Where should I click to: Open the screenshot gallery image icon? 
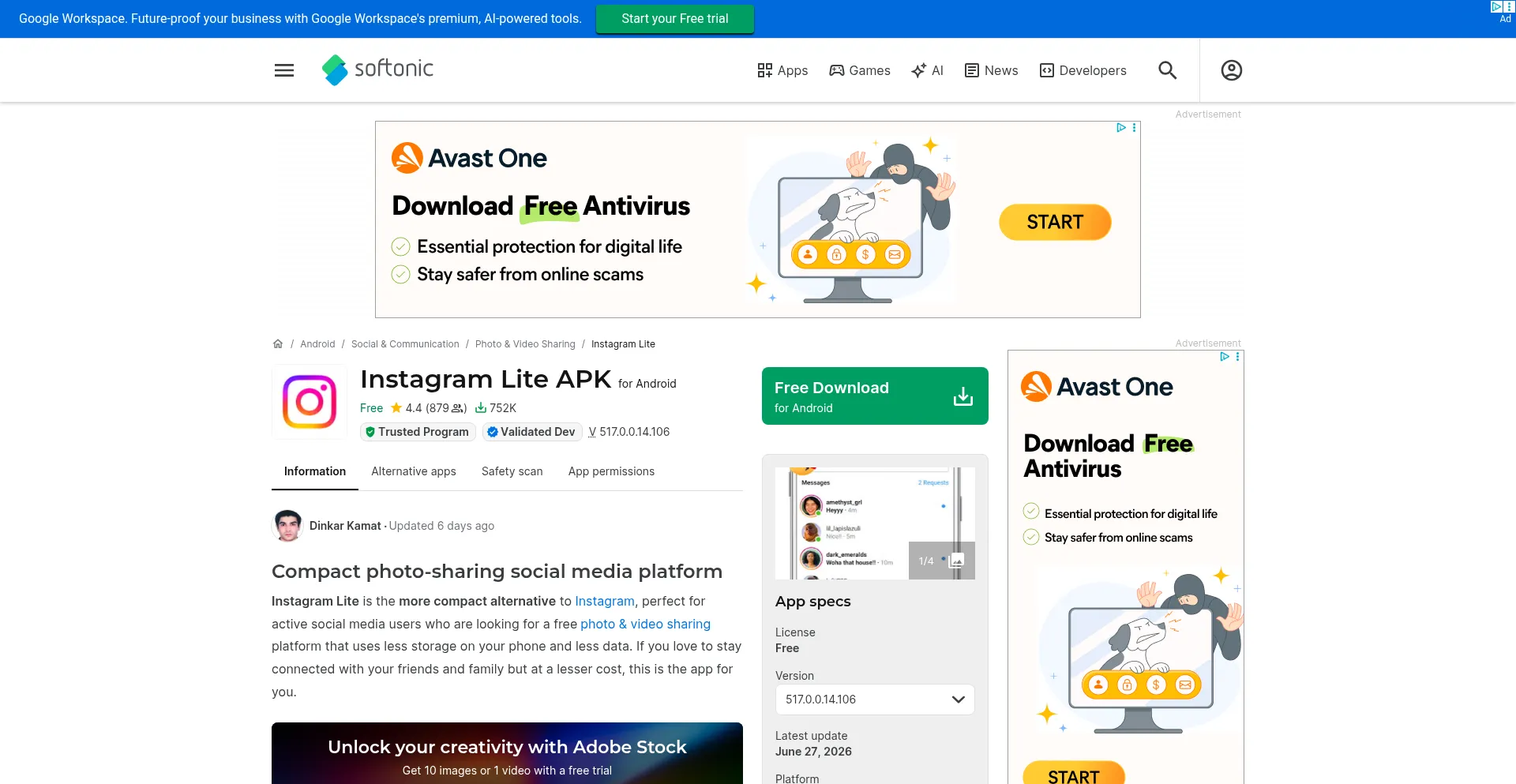pyautogui.click(x=956, y=561)
